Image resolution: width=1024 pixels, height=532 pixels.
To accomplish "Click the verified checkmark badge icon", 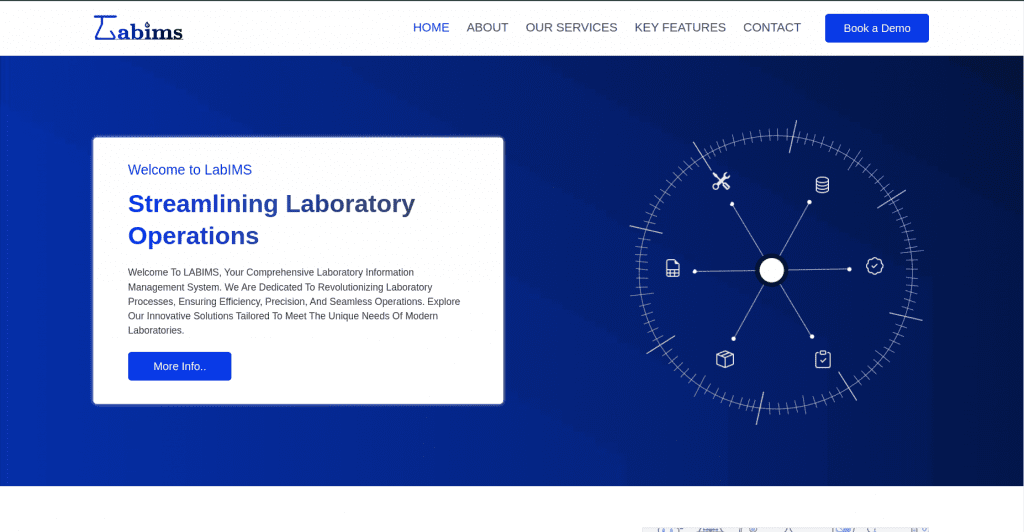I will coord(874,266).
